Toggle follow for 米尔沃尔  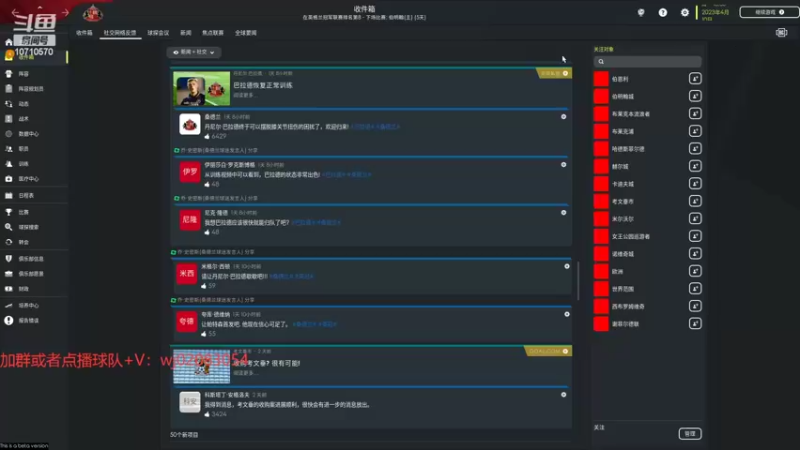(x=695, y=218)
